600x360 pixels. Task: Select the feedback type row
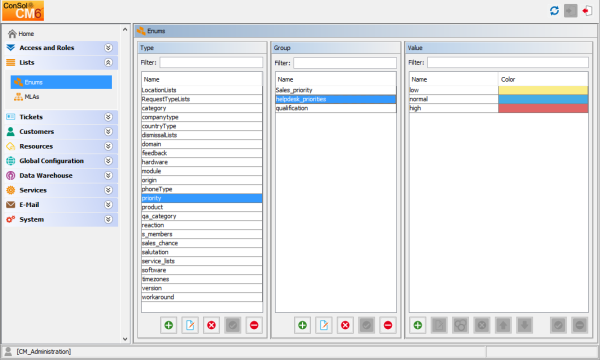202,153
